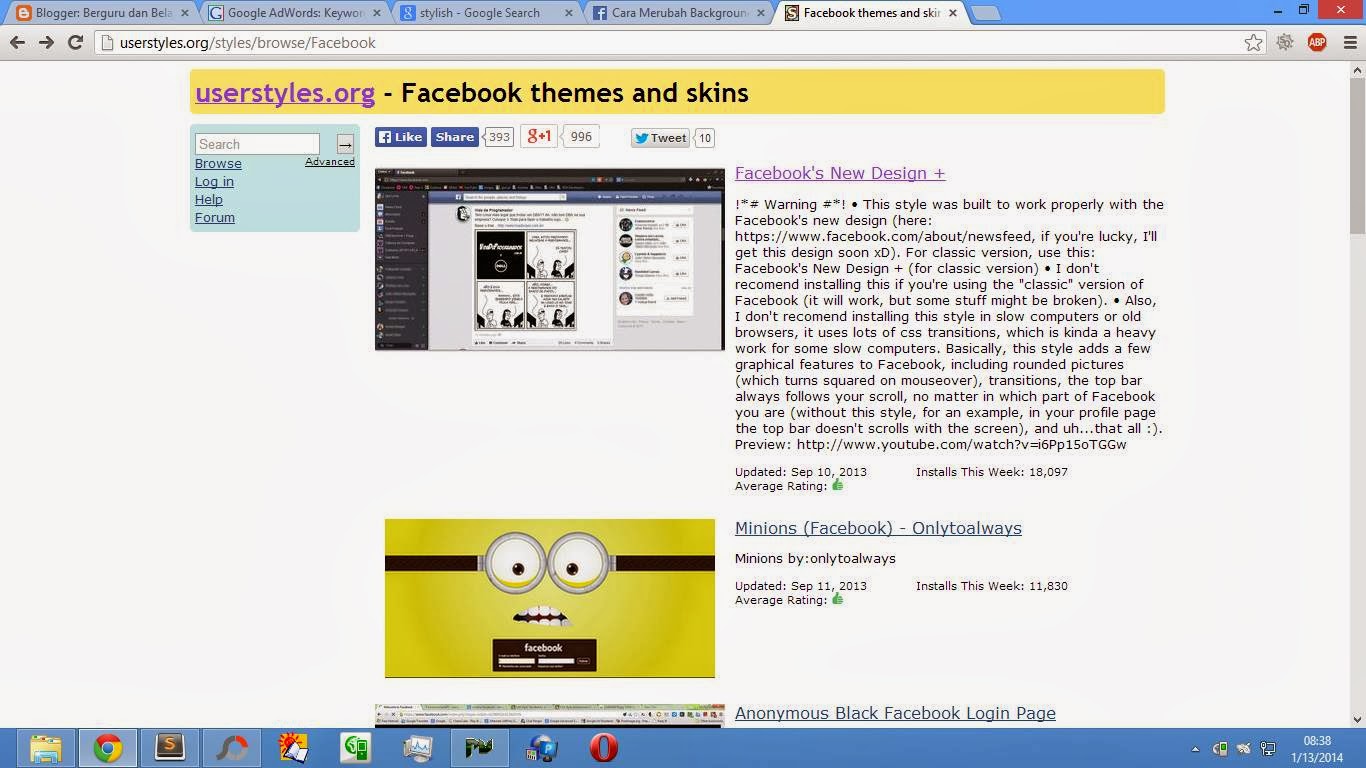Close the stylish - Google Search tab

tap(568, 13)
